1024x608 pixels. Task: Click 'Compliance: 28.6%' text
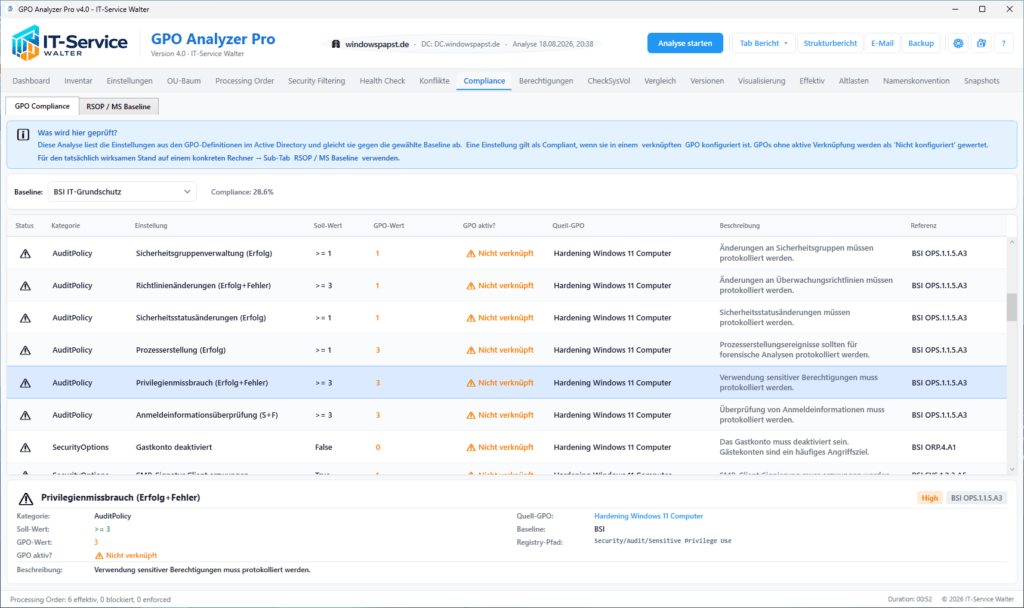(242, 192)
